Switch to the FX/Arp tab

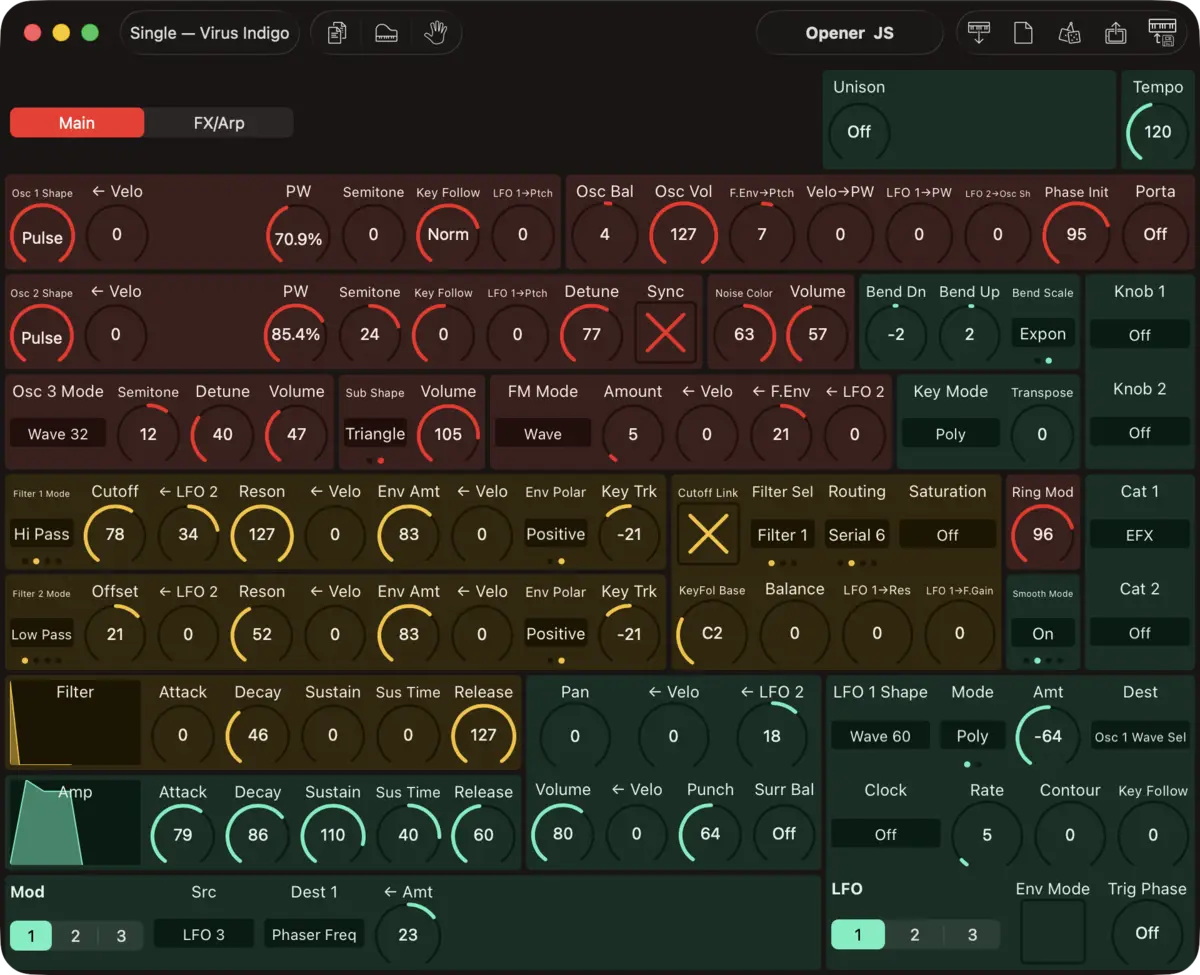[219, 123]
